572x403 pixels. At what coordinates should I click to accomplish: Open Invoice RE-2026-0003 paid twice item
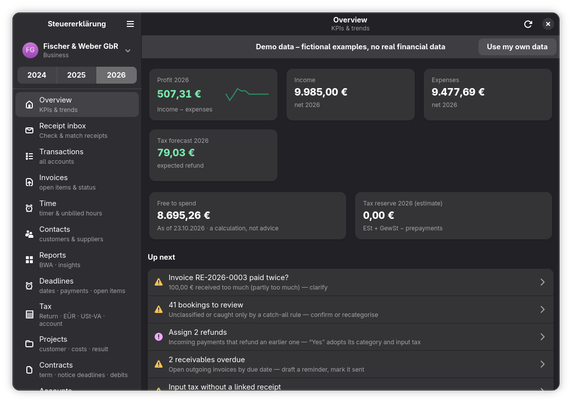tap(350, 282)
